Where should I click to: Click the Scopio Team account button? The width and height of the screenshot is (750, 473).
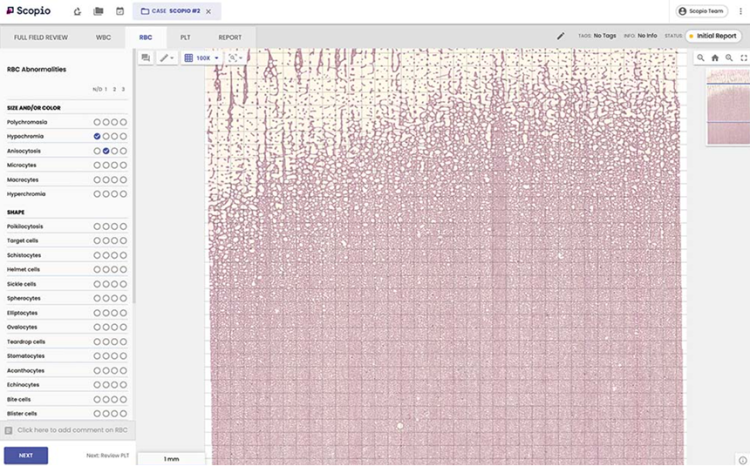pyautogui.click(x=702, y=11)
